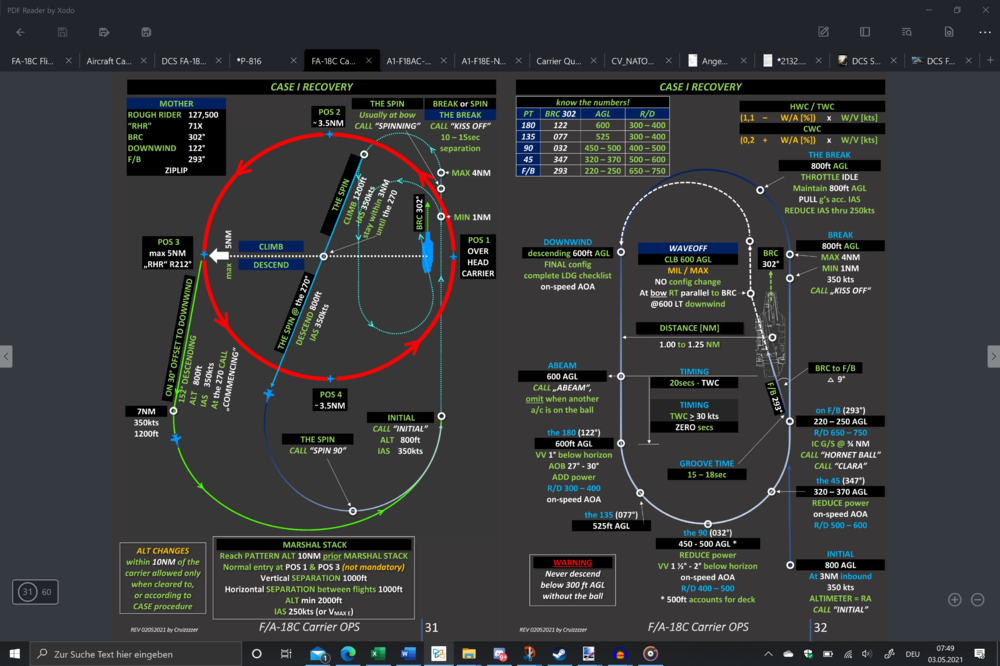Image resolution: width=1000 pixels, height=666 pixels.
Task: Switch to the *P-816 tab
Action: pos(249,61)
